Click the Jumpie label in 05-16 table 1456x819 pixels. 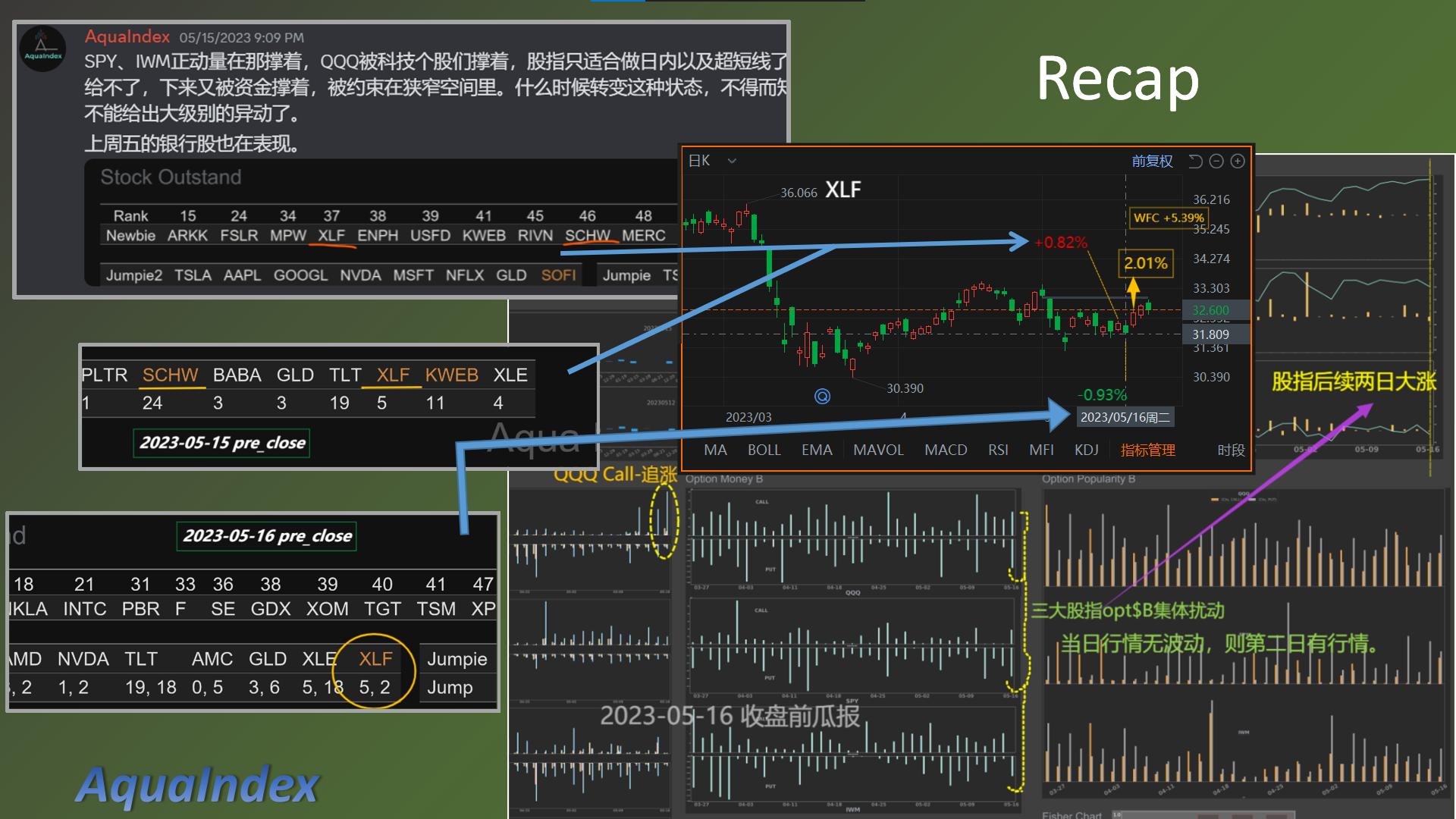click(457, 659)
